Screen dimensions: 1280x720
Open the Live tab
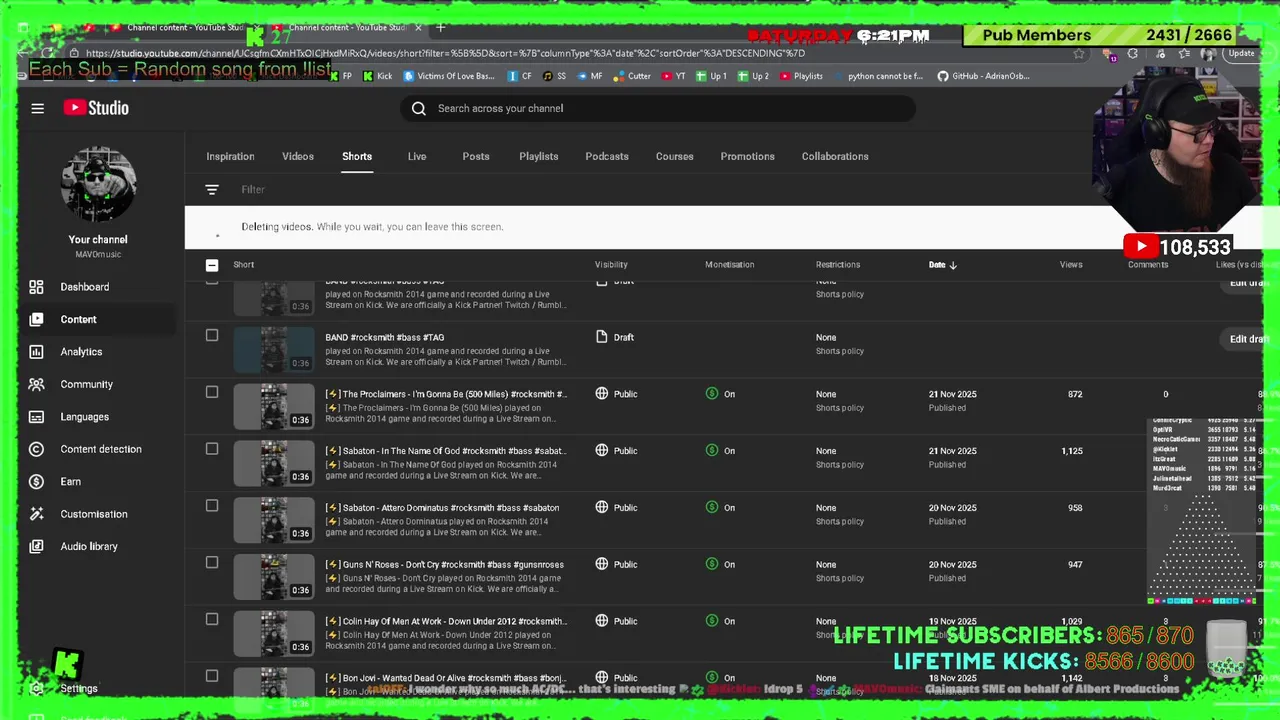pyautogui.click(x=417, y=156)
